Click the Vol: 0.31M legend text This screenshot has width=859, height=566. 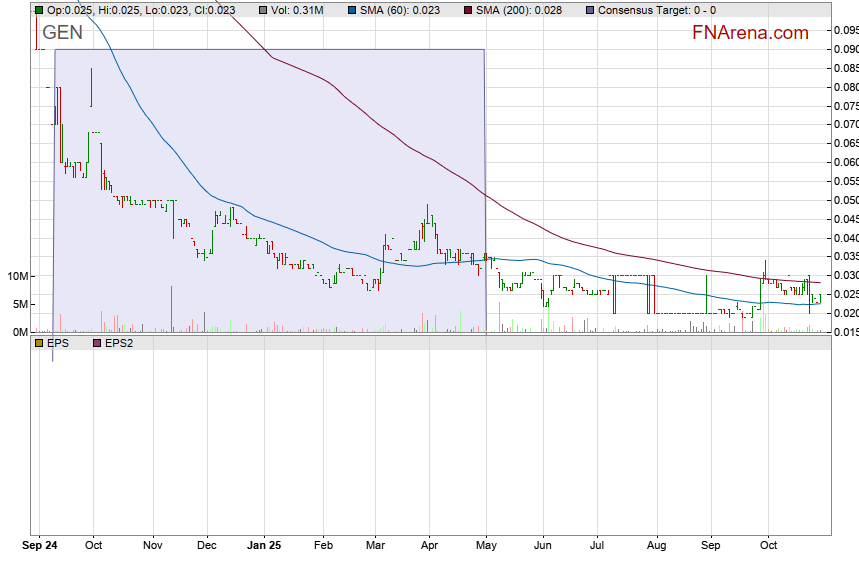coord(297,10)
